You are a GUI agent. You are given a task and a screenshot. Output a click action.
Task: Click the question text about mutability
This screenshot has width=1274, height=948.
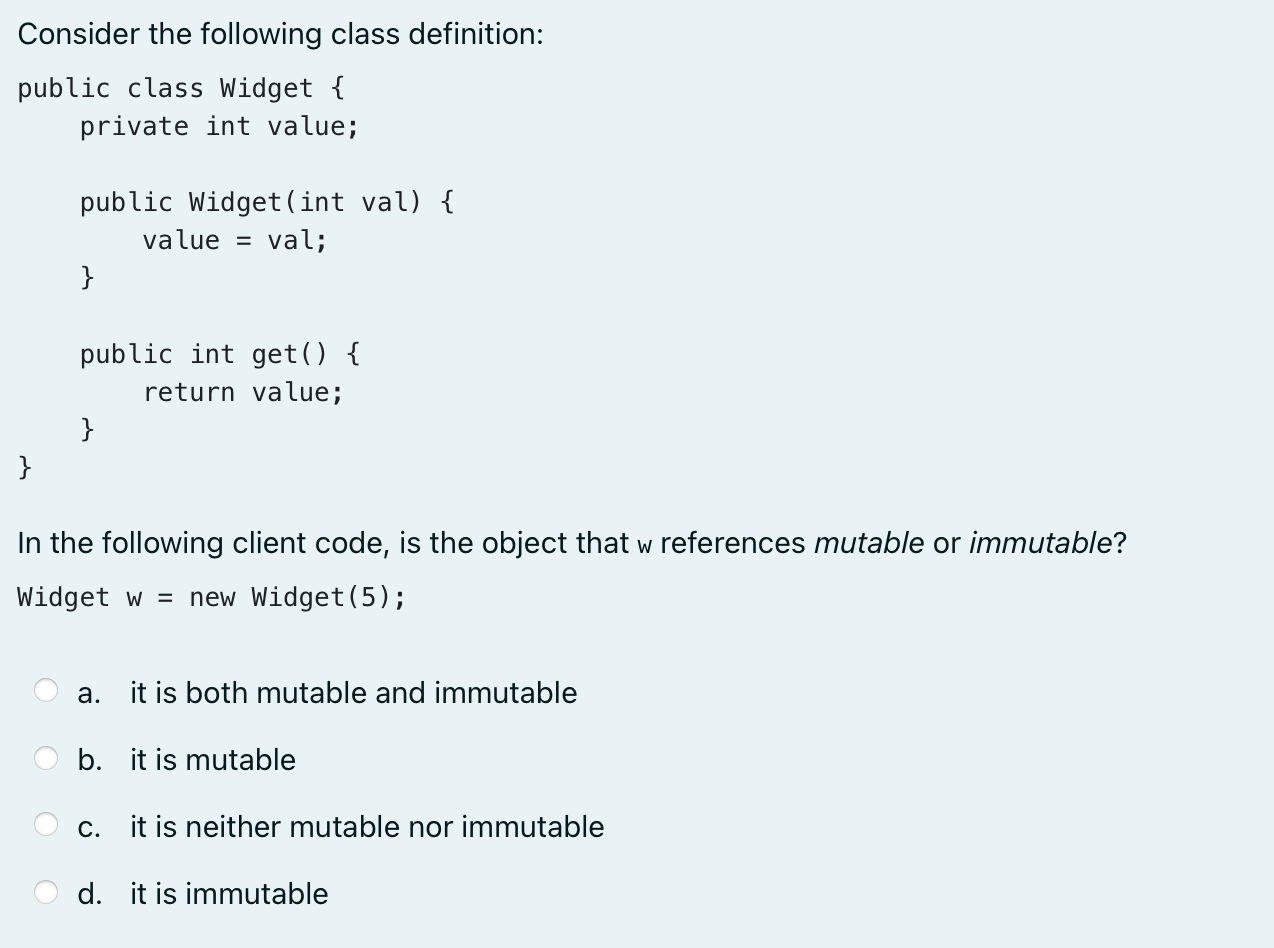(x=571, y=543)
